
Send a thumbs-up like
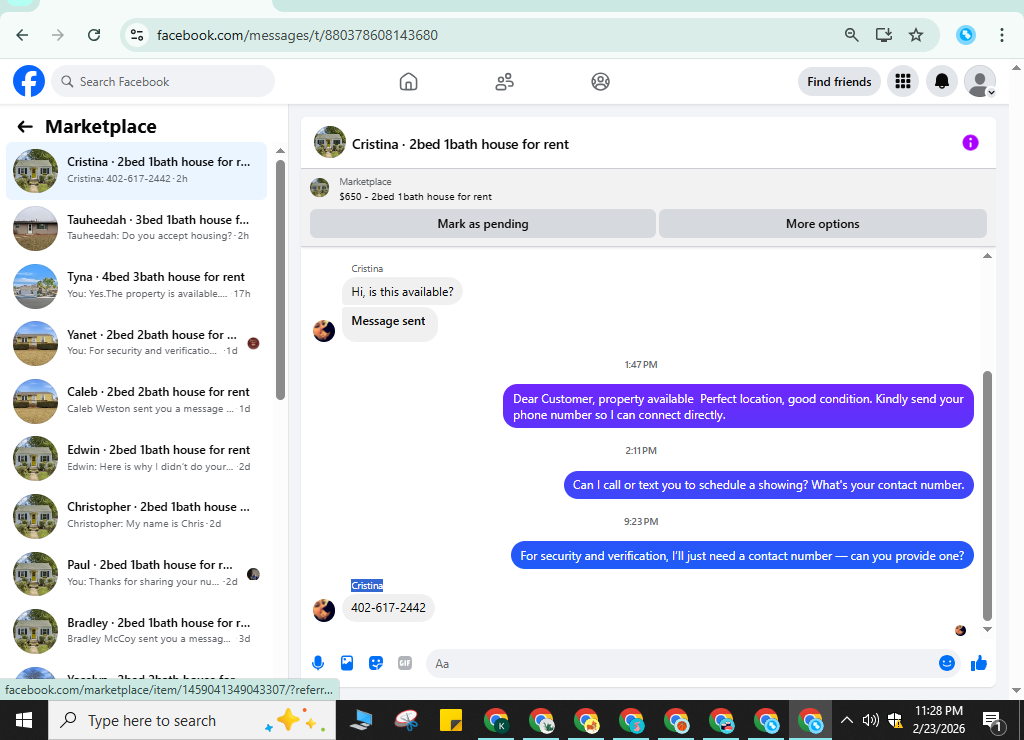pyautogui.click(x=978, y=663)
